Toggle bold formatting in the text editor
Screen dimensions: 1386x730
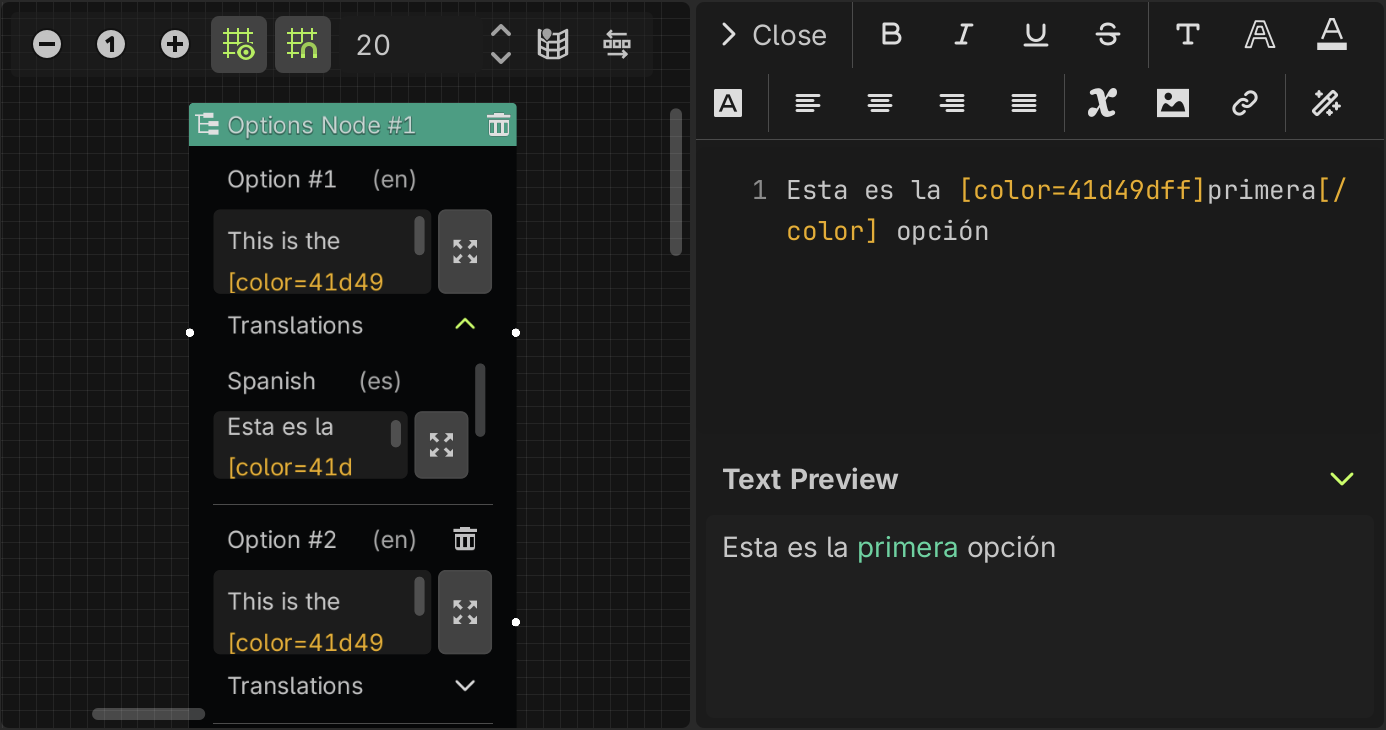tap(891, 34)
